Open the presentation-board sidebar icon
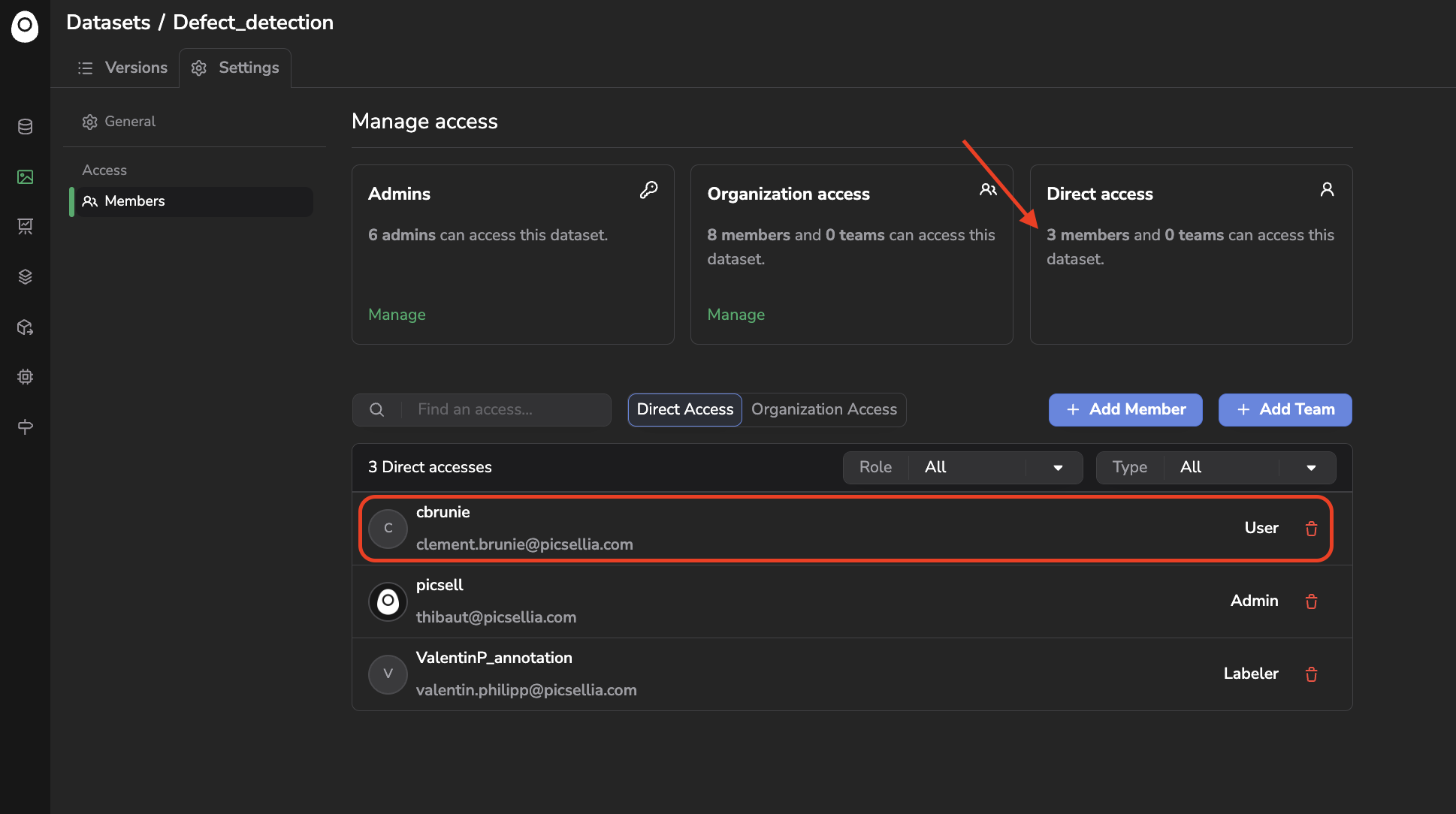 (25, 226)
